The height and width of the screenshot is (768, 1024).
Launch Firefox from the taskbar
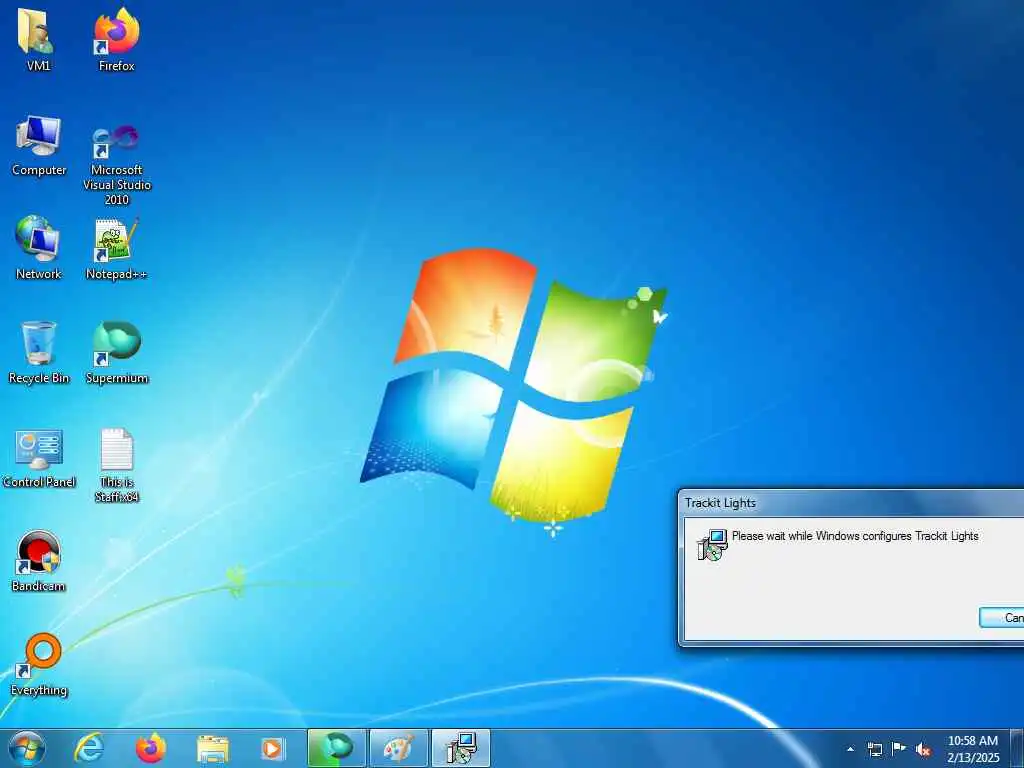151,748
